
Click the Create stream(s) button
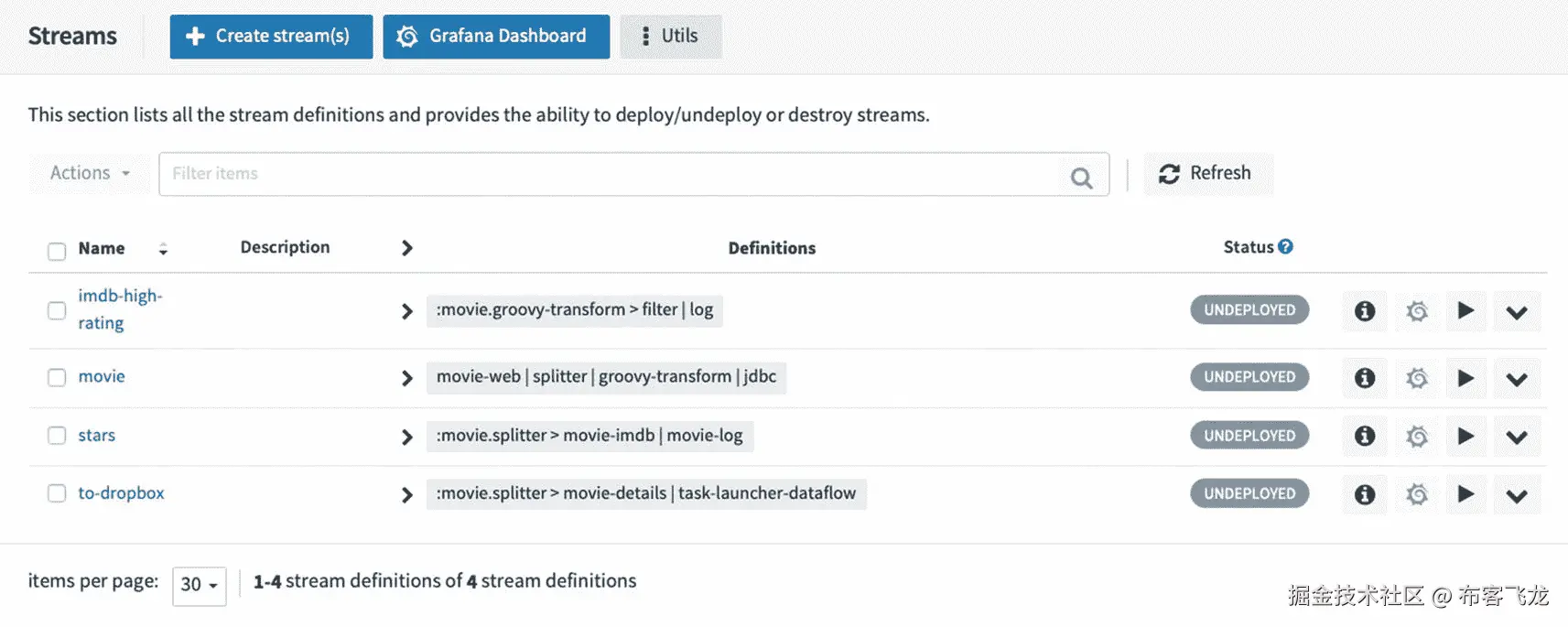[271, 37]
